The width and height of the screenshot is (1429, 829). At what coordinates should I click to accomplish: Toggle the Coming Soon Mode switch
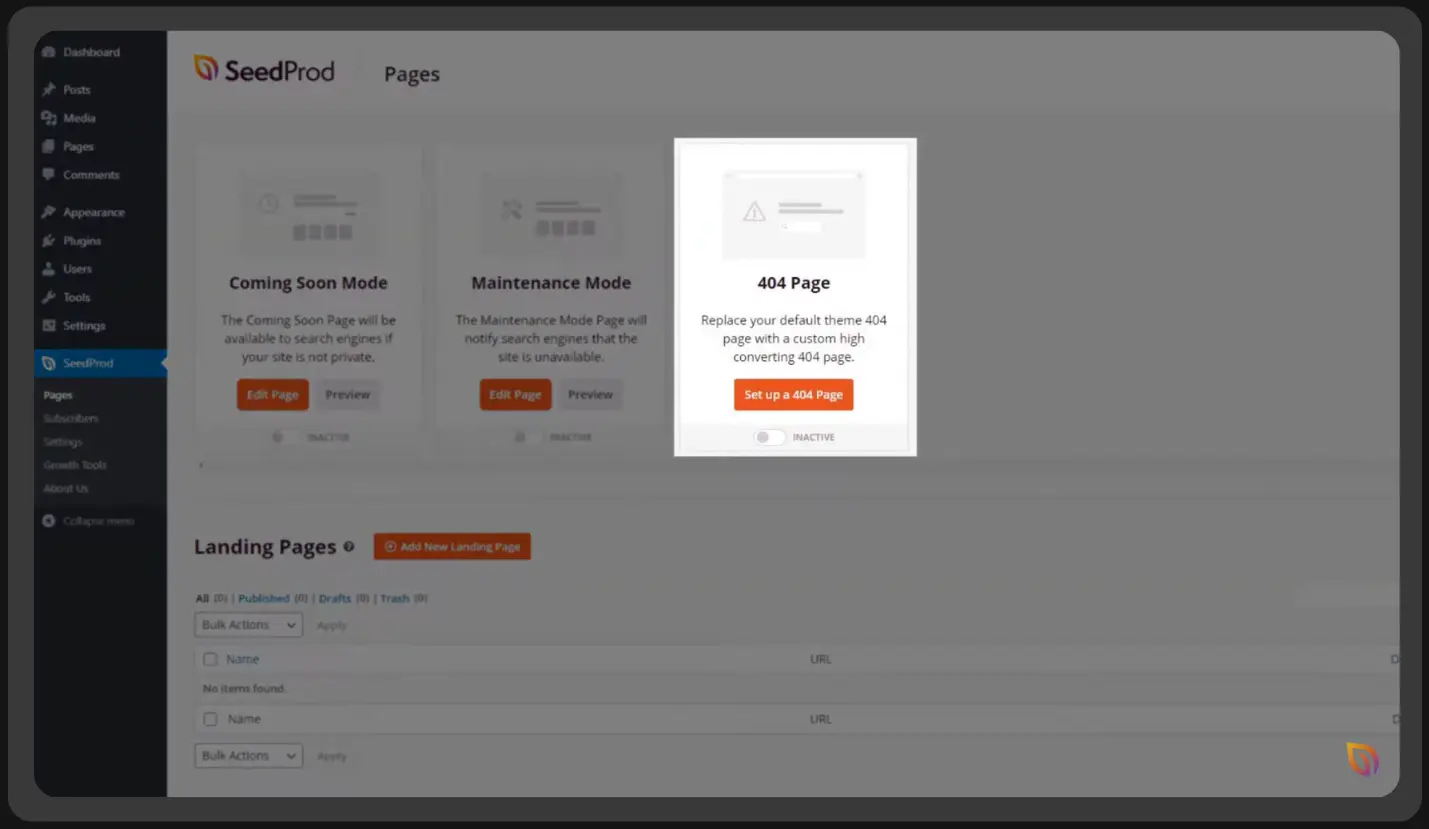[x=284, y=437]
